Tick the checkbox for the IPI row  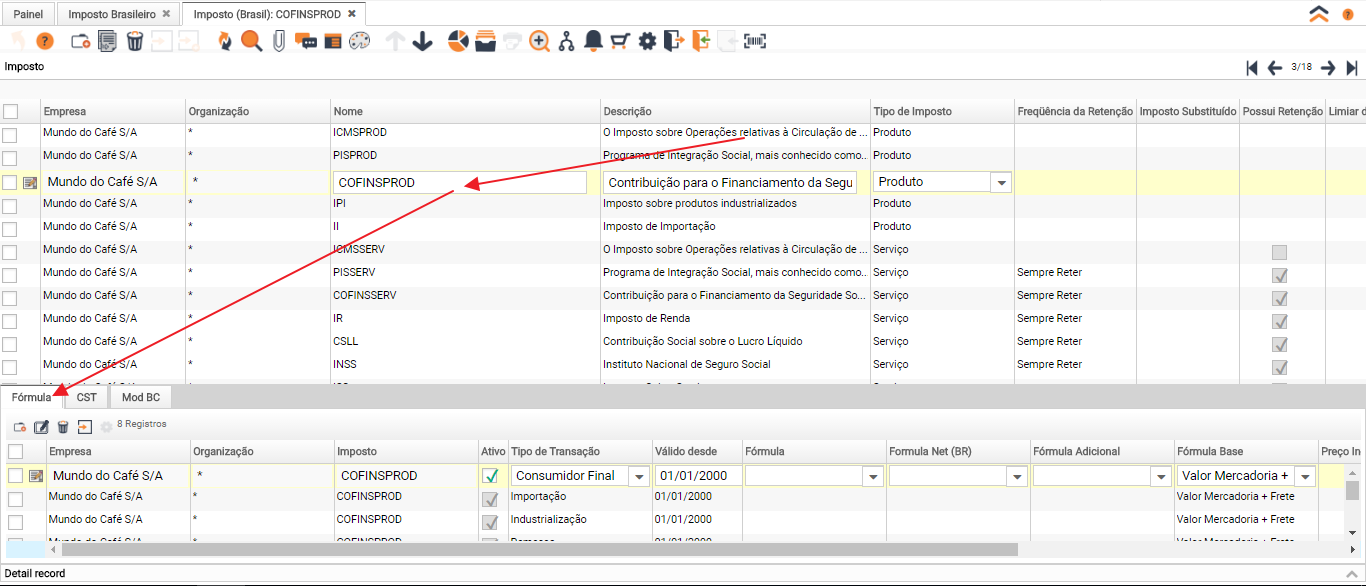[x=10, y=205]
